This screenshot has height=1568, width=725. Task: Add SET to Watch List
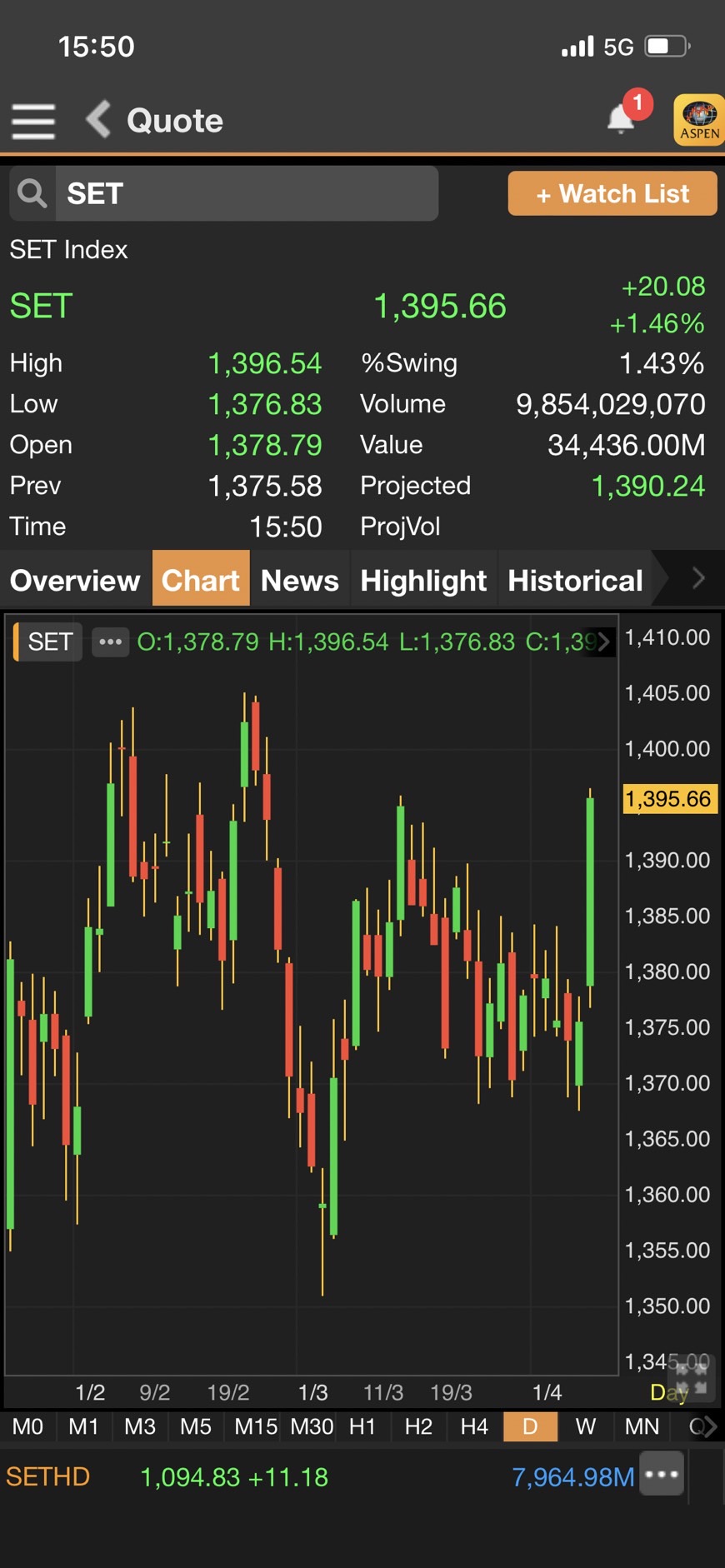(x=612, y=193)
